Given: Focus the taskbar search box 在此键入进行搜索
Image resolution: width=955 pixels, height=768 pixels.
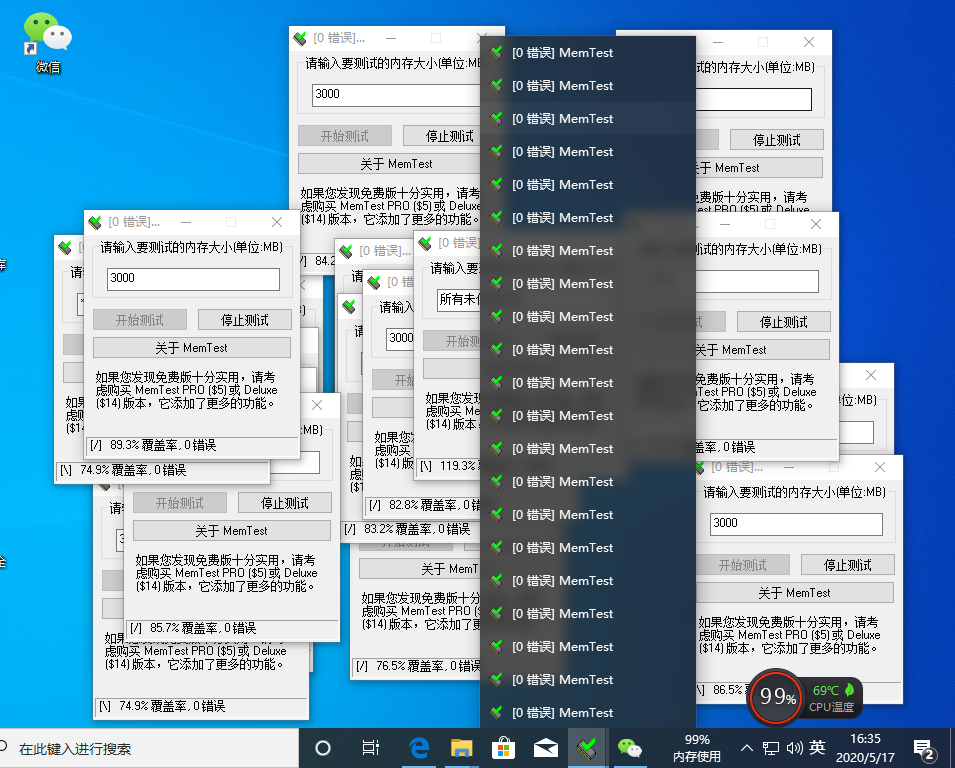Looking at the screenshot, I should point(149,749).
